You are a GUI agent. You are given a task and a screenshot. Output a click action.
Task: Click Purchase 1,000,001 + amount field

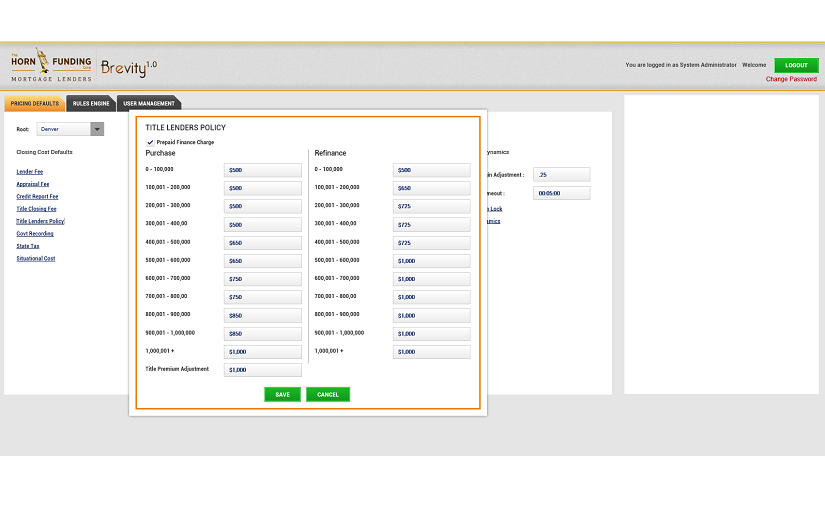tap(263, 352)
